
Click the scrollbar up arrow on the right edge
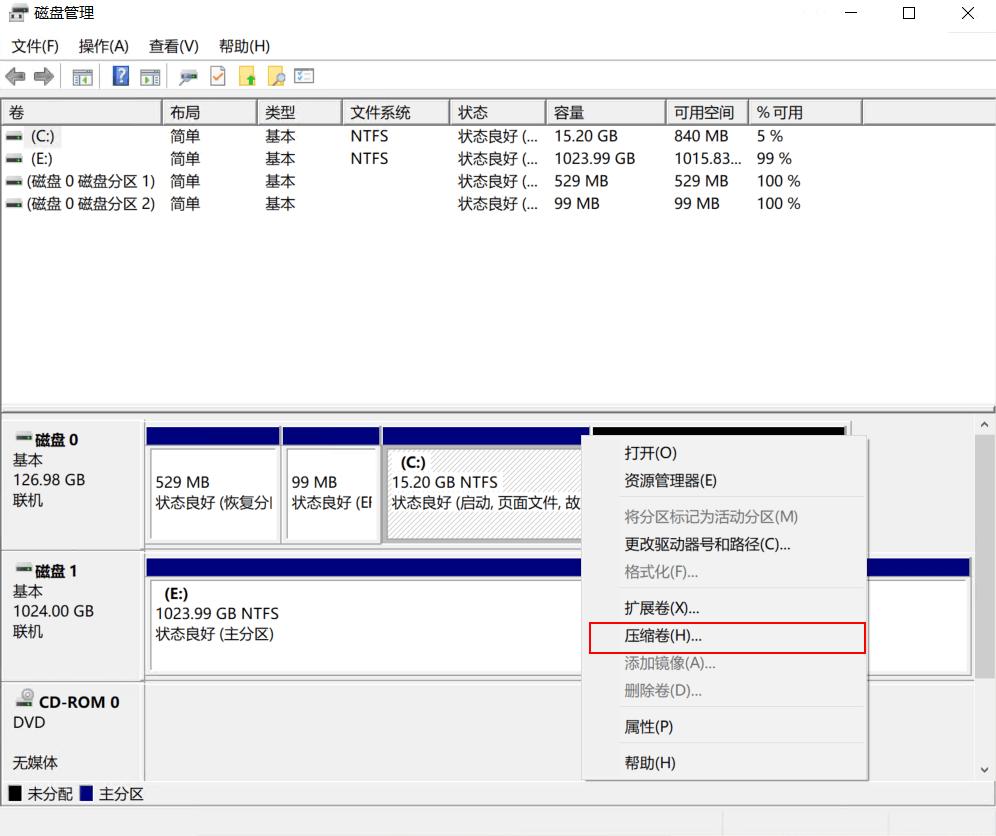click(982, 423)
